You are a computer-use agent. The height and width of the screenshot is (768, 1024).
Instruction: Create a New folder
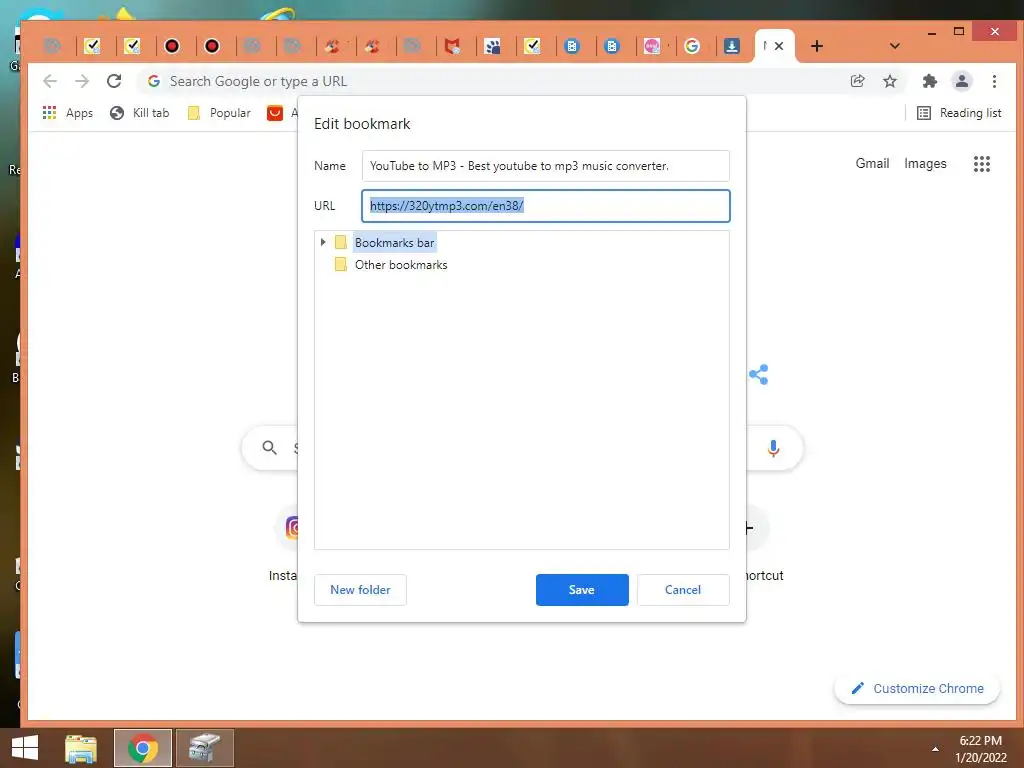pos(360,590)
